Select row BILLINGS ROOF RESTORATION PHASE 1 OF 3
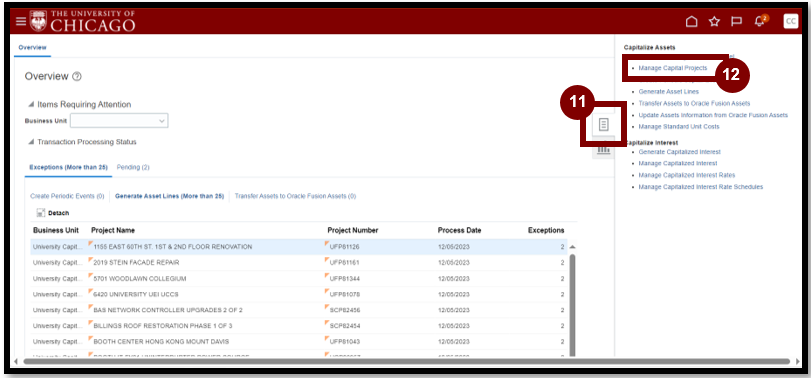The height and width of the screenshot is (378, 811). 298,326
